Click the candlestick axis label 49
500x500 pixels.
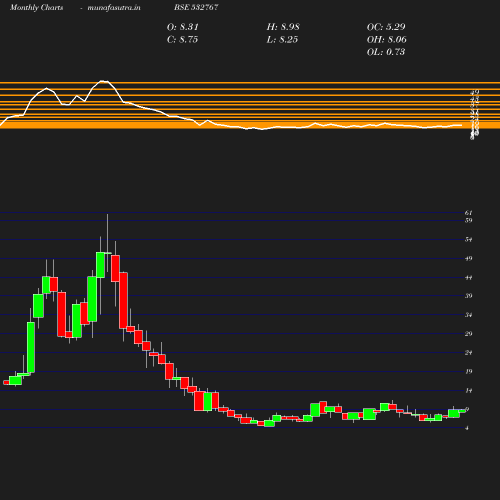pyautogui.click(x=468, y=258)
